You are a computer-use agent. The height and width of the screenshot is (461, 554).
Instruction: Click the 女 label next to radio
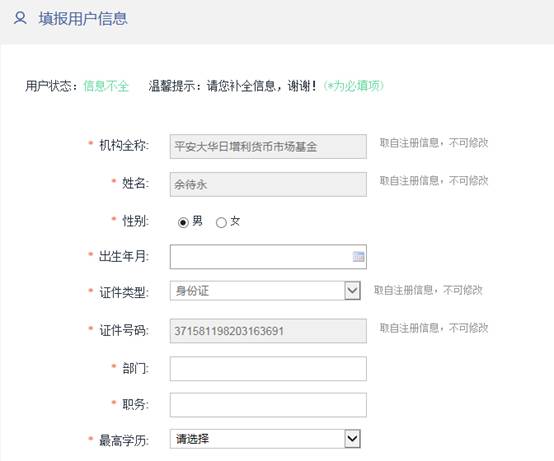tap(235, 221)
